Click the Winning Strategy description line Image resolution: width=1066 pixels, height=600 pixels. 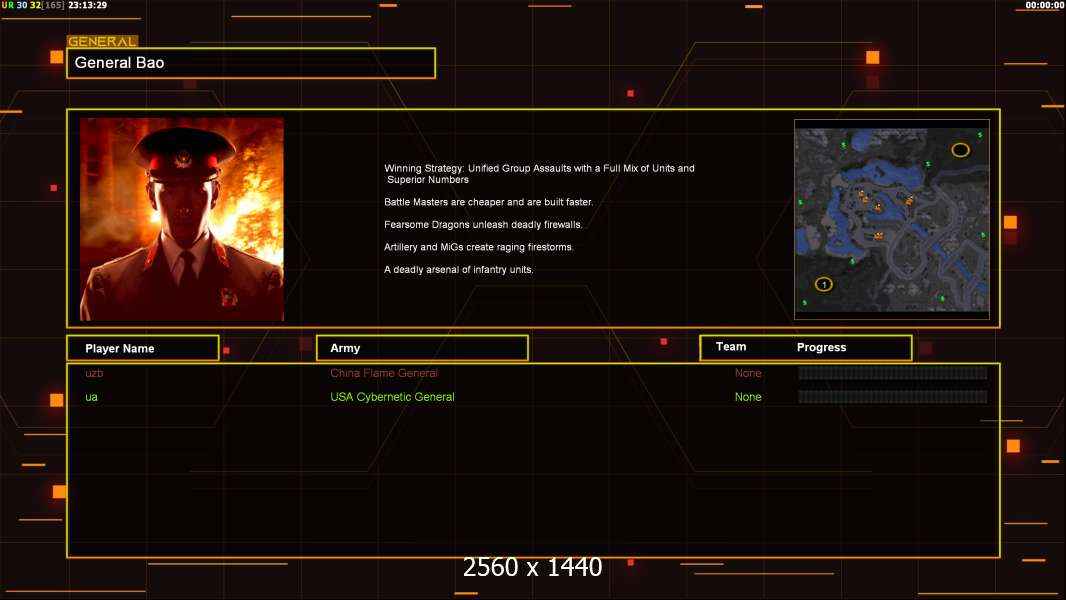pos(539,174)
